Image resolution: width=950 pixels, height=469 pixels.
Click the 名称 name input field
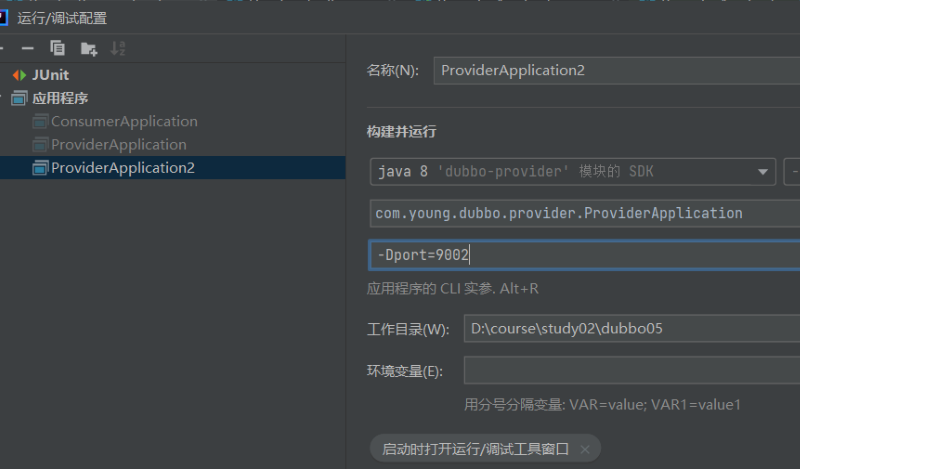coord(615,70)
